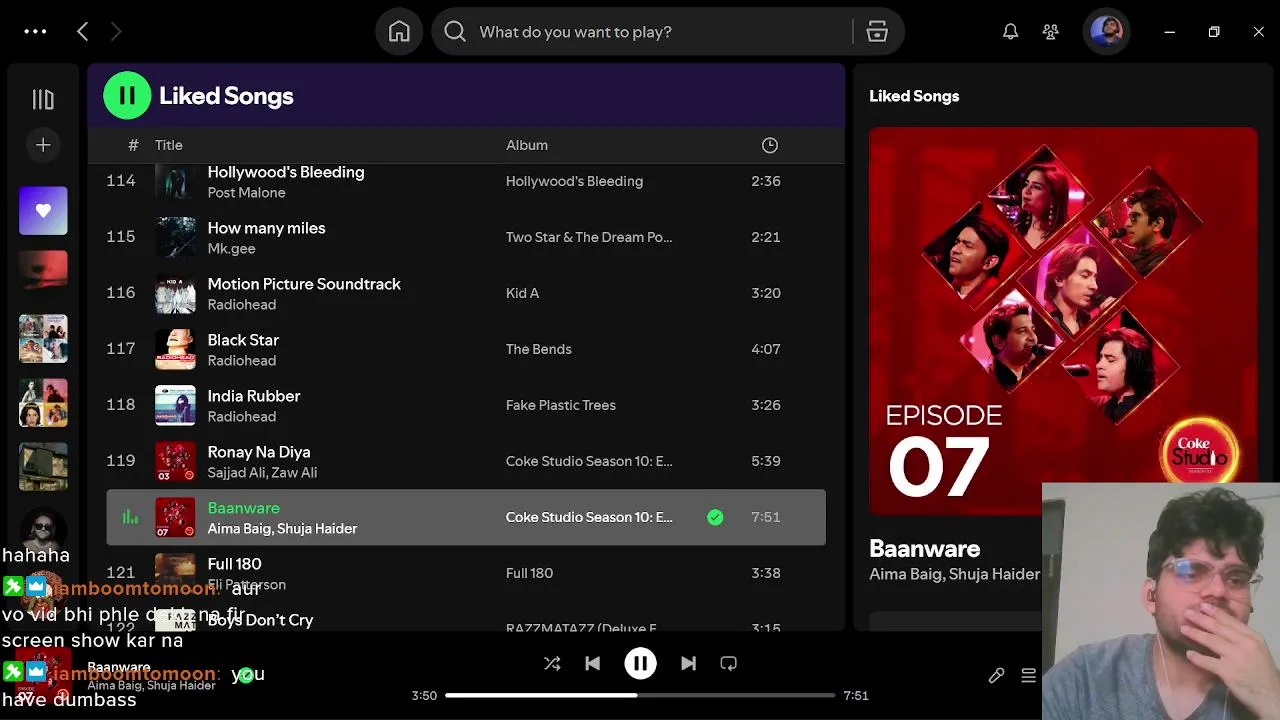Open the red cover playlist in sidebar
The image size is (1280, 720).
click(x=43, y=275)
